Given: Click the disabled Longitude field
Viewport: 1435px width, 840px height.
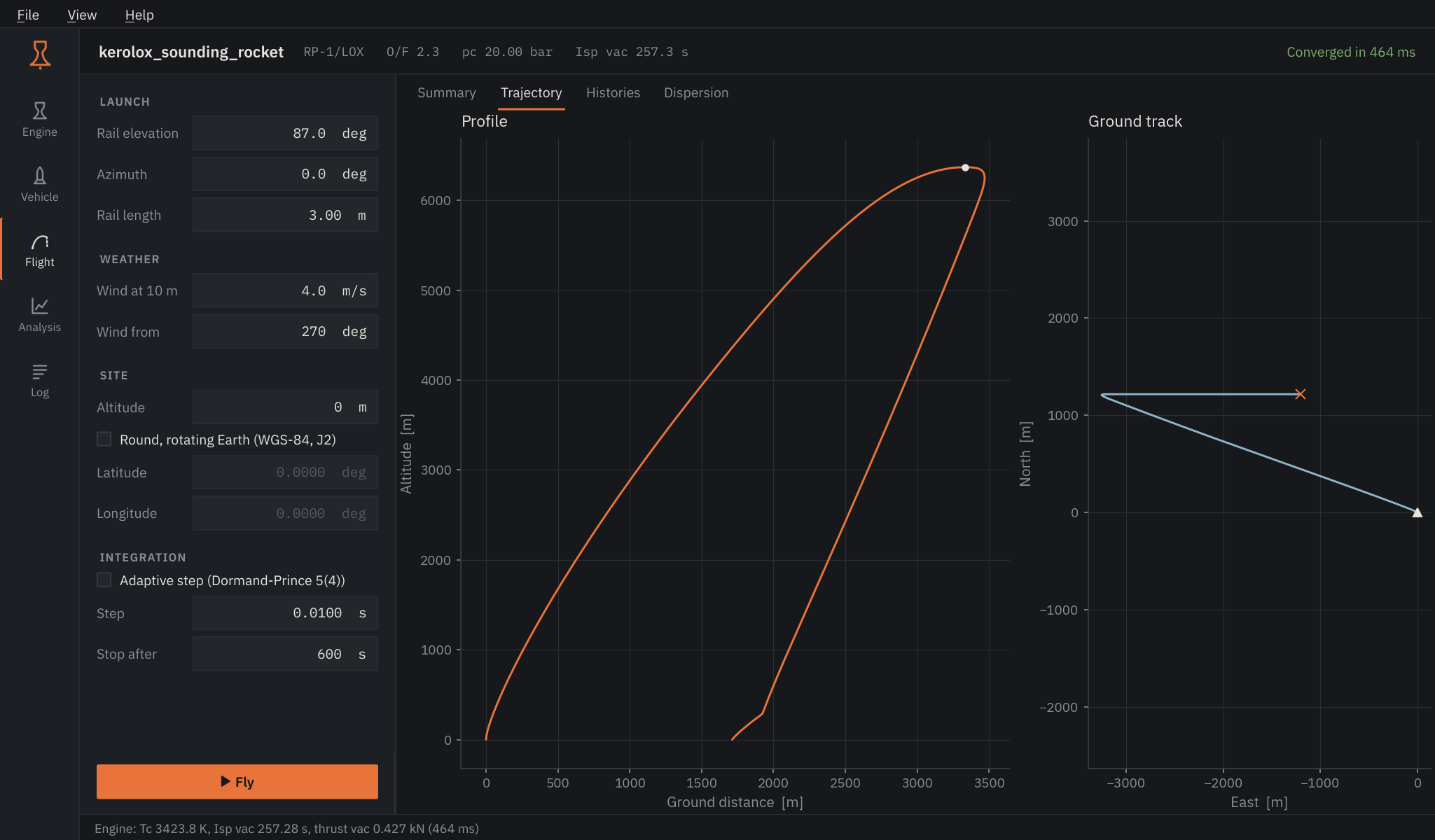Looking at the screenshot, I should pyautogui.click(x=285, y=513).
